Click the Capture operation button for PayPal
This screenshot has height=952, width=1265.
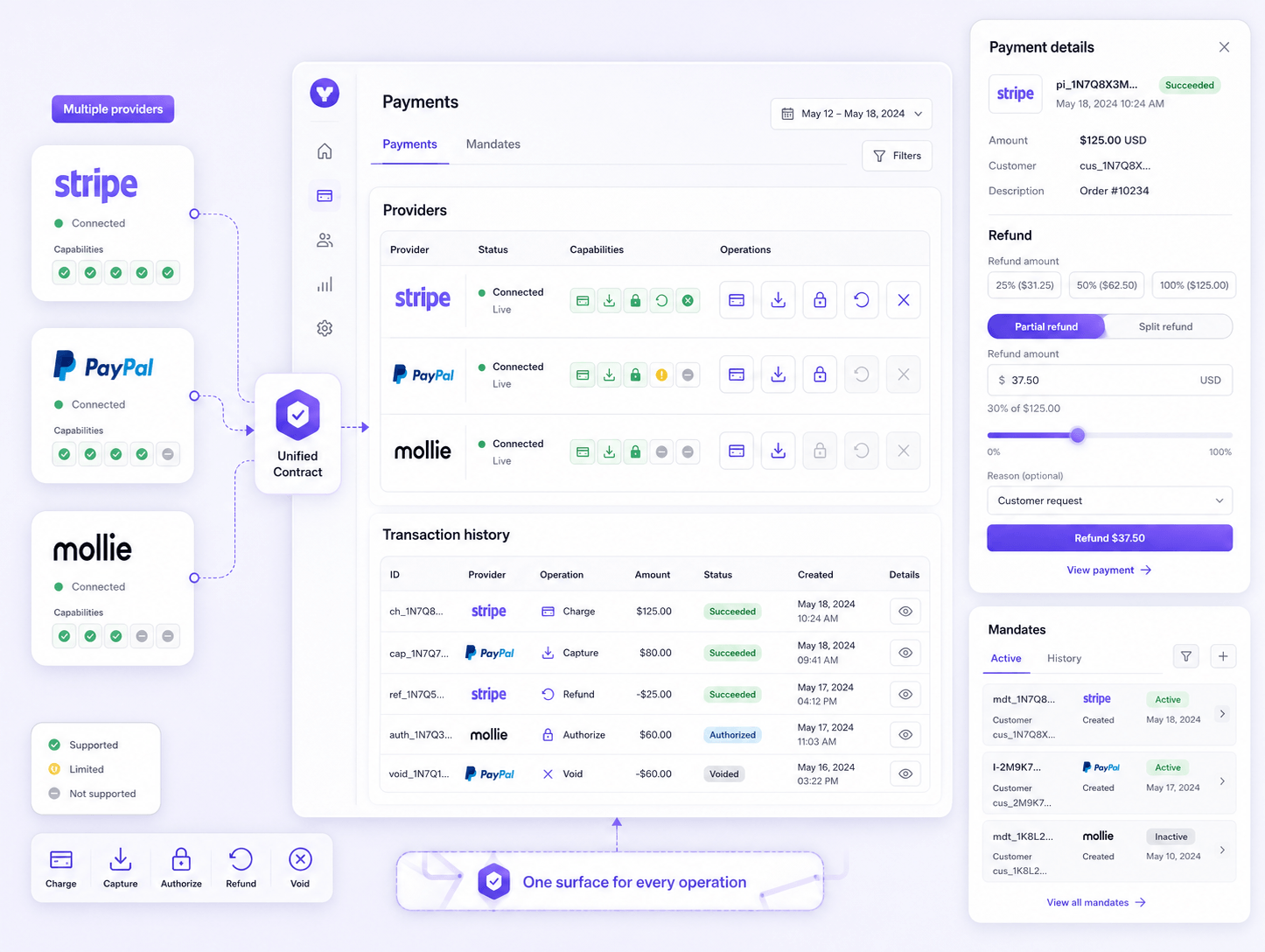pos(778,374)
